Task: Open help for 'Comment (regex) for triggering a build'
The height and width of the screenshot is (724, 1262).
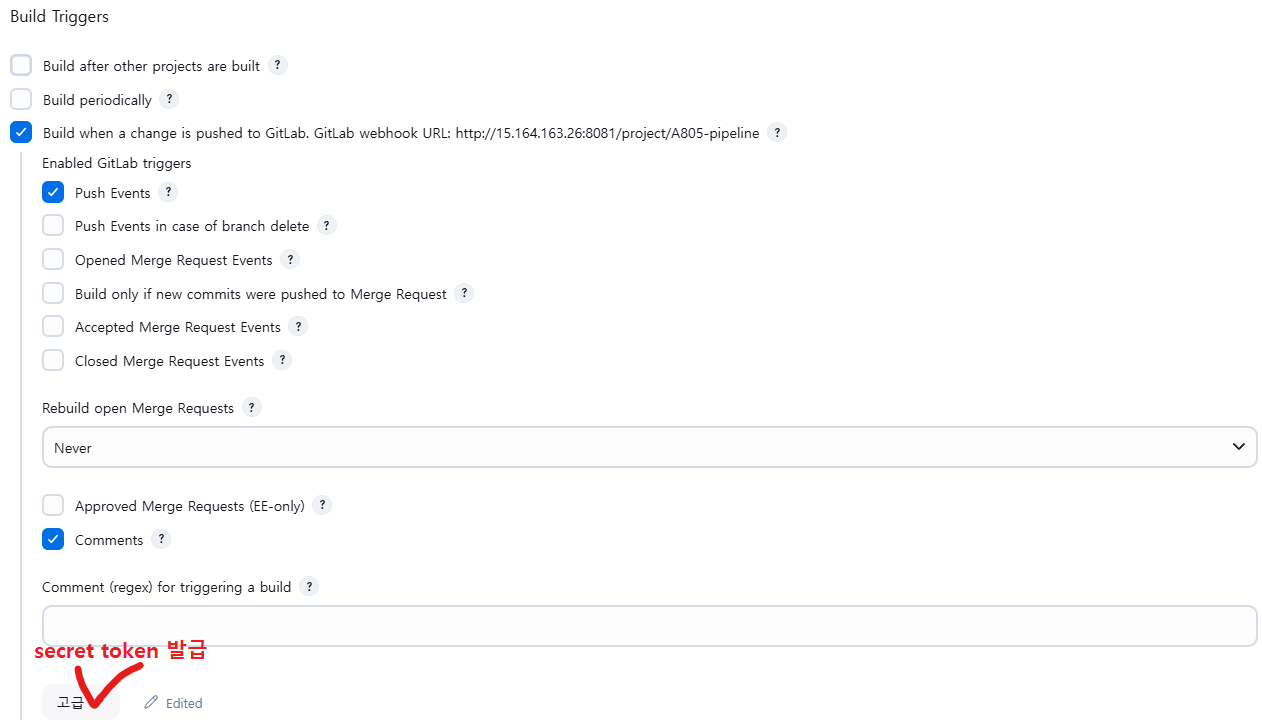Action: click(x=309, y=587)
